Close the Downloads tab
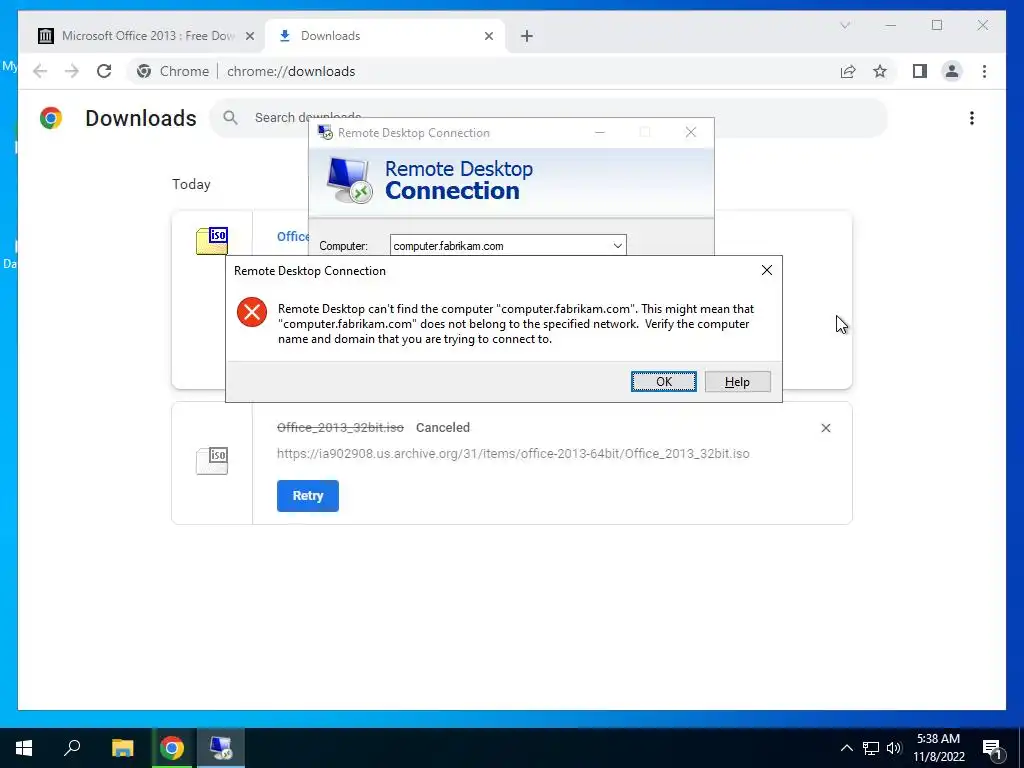This screenshot has height=768, width=1024. tap(488, 37)
